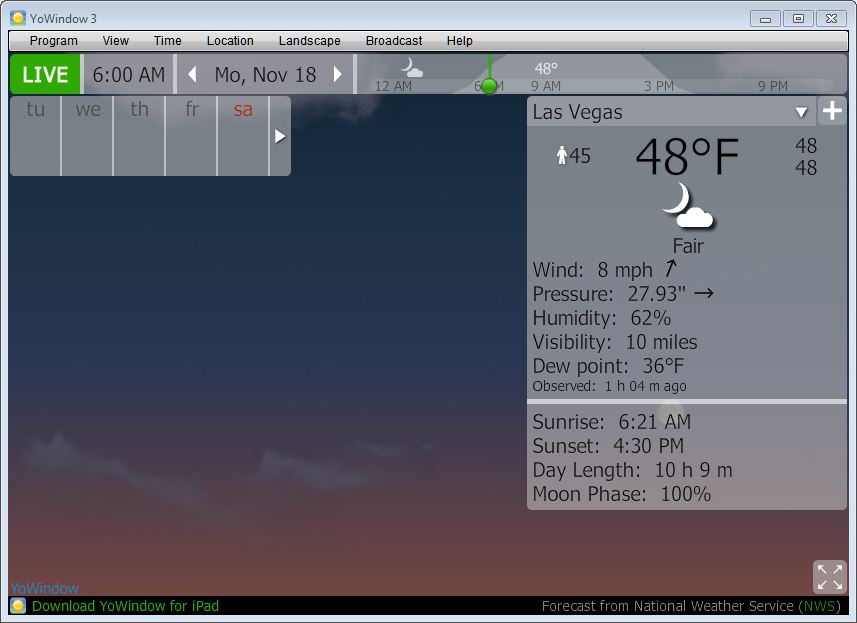The height and width of the screenshot is (623, 857).
Task: Open the Las Vegas location dropdown
Action: pyautogui.click(x=800, y=112)
